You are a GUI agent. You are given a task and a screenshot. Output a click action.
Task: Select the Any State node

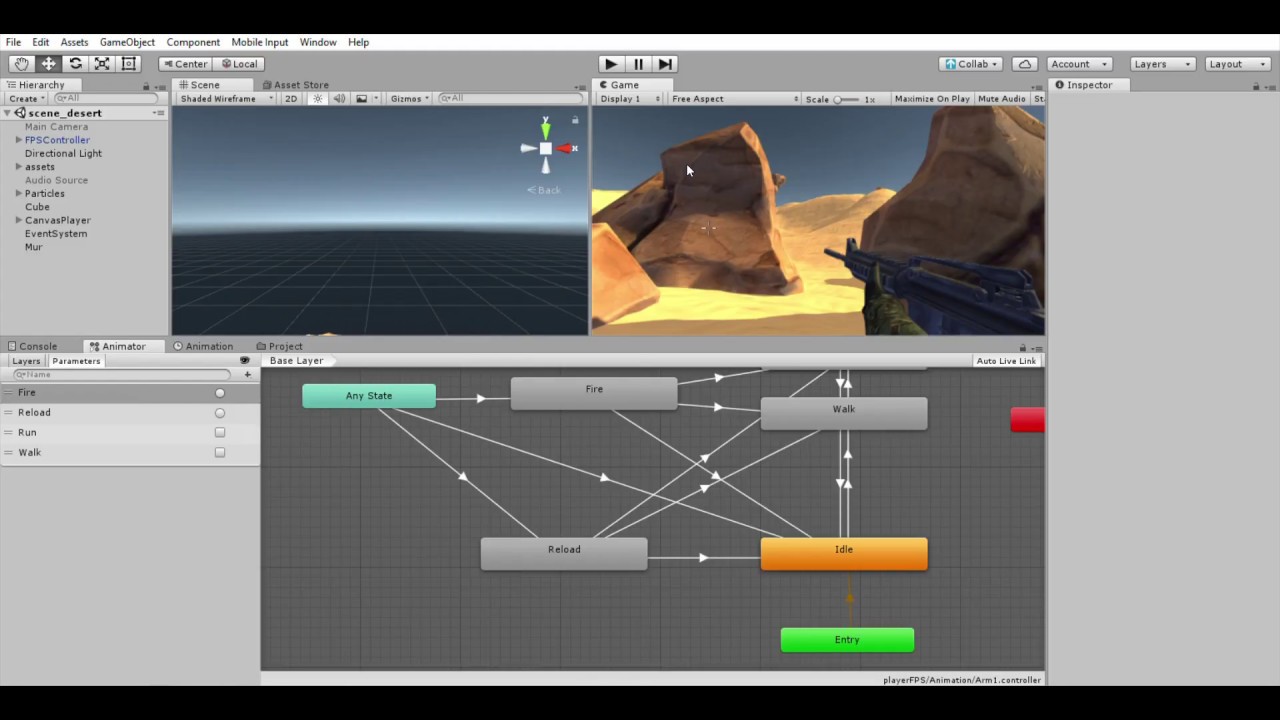click(x=369, y=396)
